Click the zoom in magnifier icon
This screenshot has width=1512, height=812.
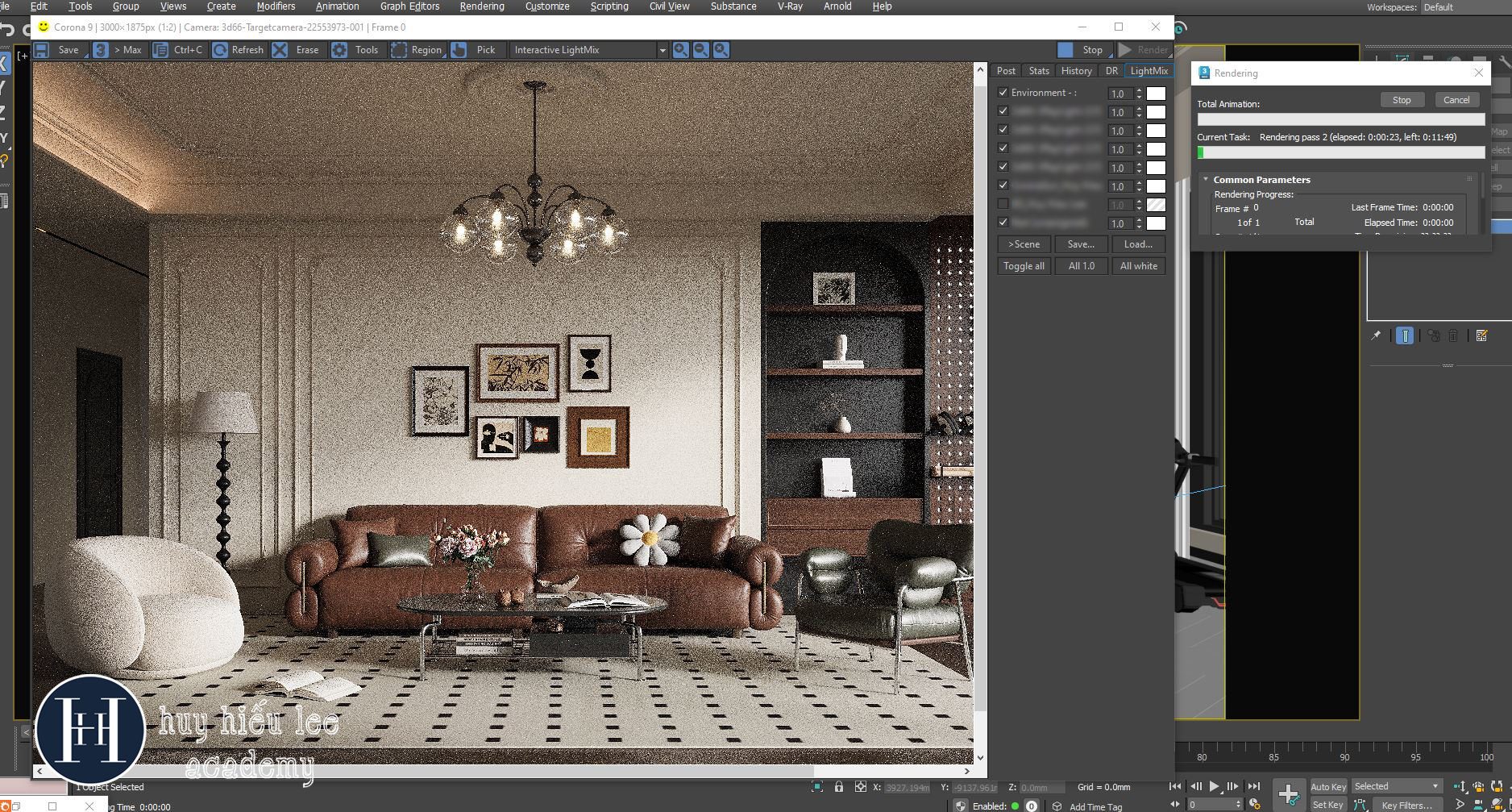click(x=681, y=50)
